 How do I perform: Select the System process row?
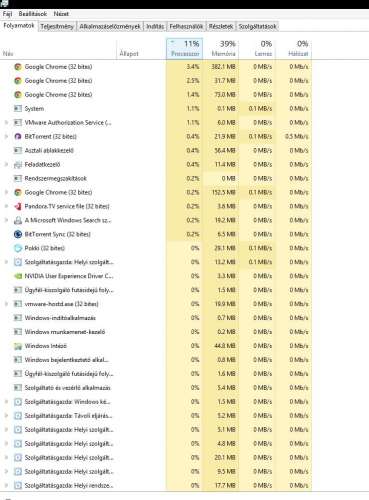(156, 109)
